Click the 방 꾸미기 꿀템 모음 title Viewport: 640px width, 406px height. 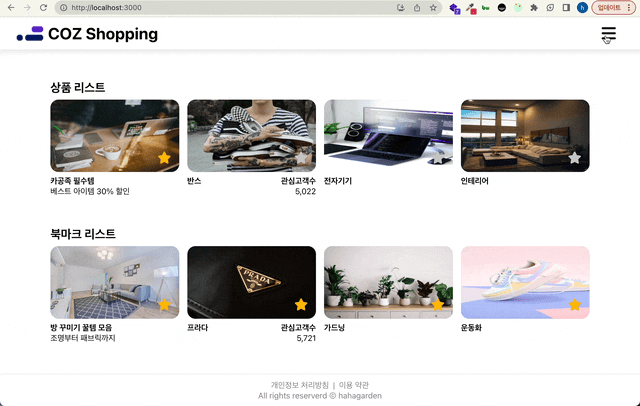coord(81,327)
